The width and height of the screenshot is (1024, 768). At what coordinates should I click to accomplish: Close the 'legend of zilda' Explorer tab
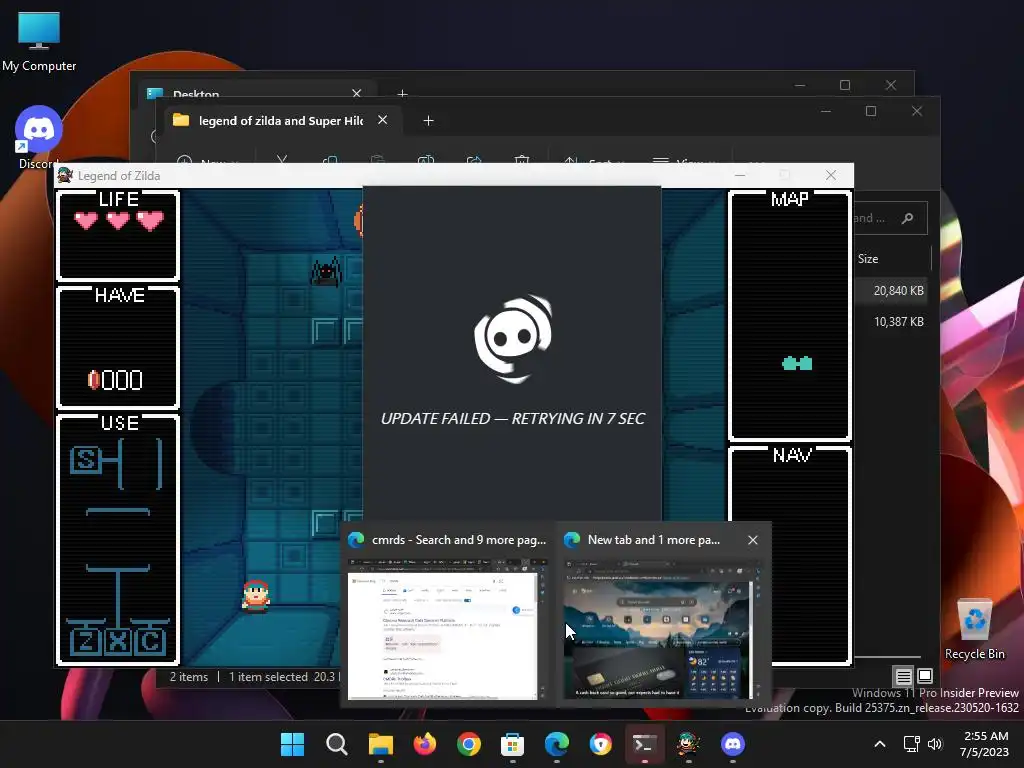tap(383, 120)
